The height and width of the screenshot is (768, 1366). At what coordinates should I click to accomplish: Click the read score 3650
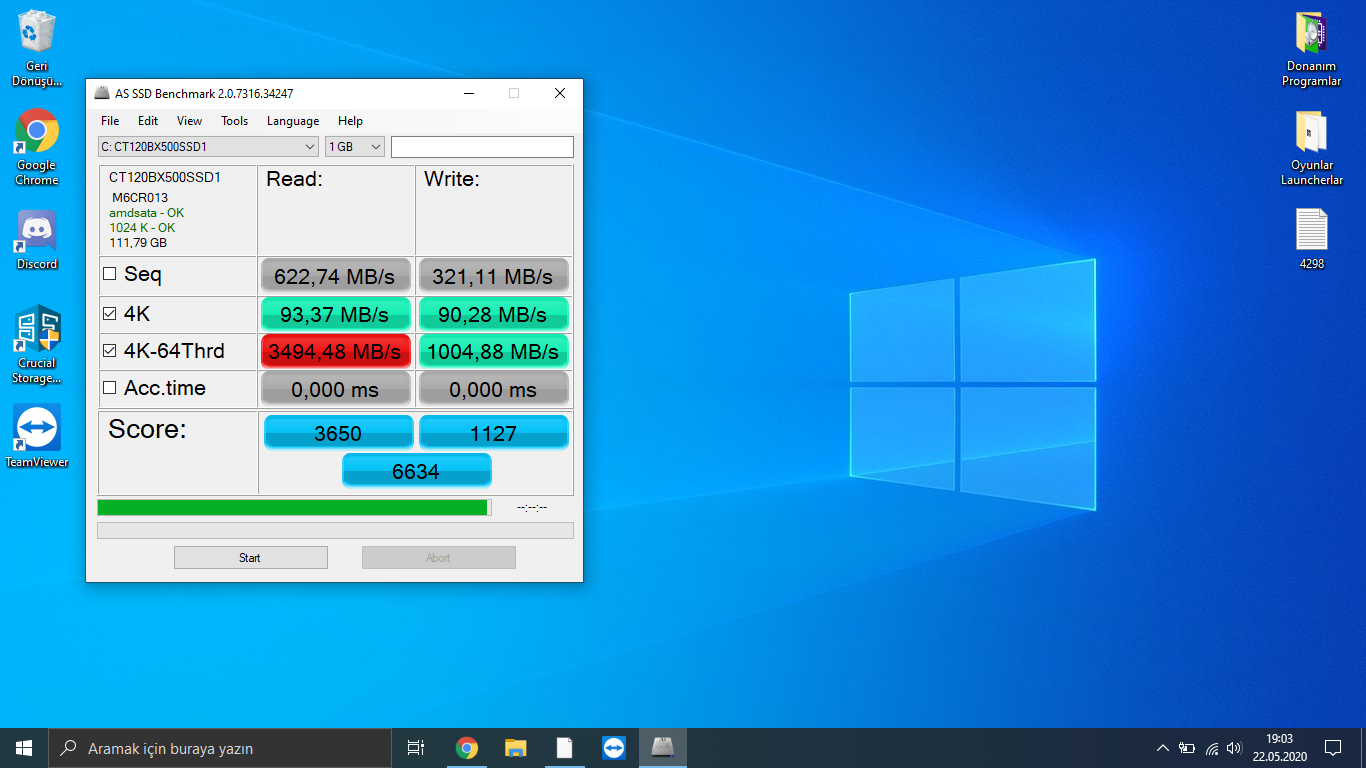pos(338,432)
